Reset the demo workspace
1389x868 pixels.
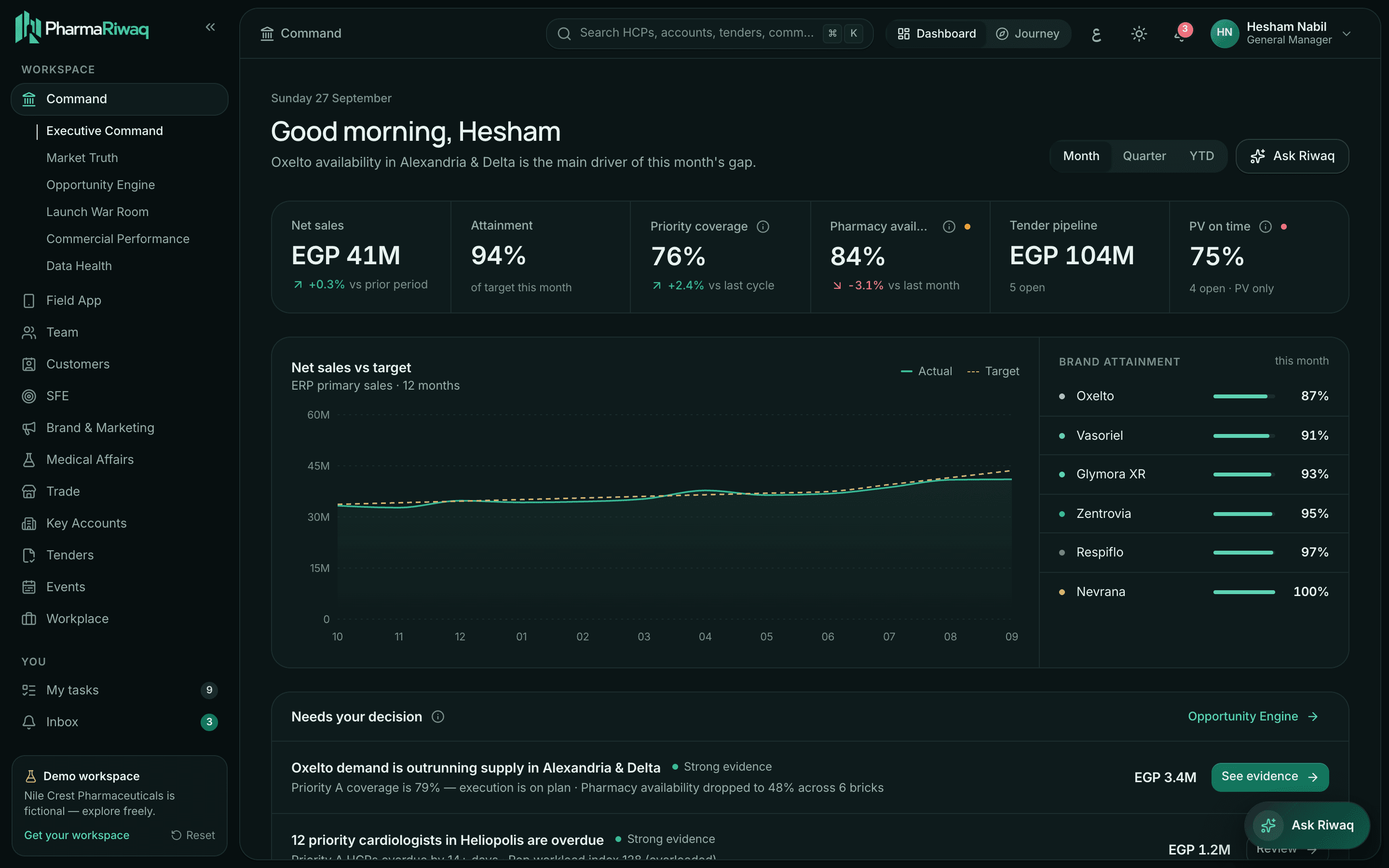coord(193,835)
